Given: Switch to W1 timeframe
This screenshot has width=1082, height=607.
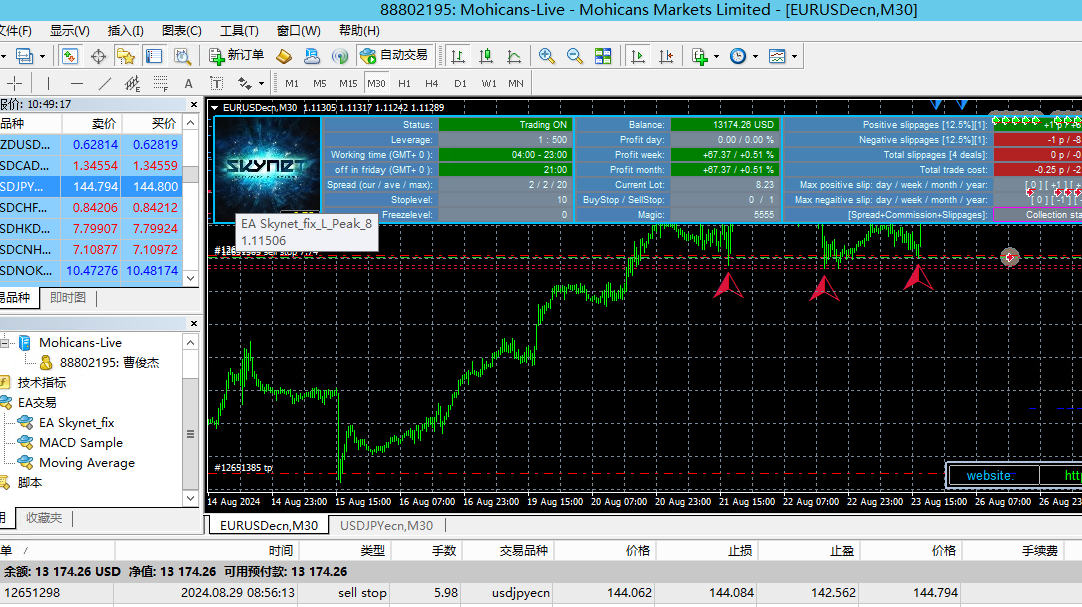Looking at the screenshot, I should coord(489,83).
